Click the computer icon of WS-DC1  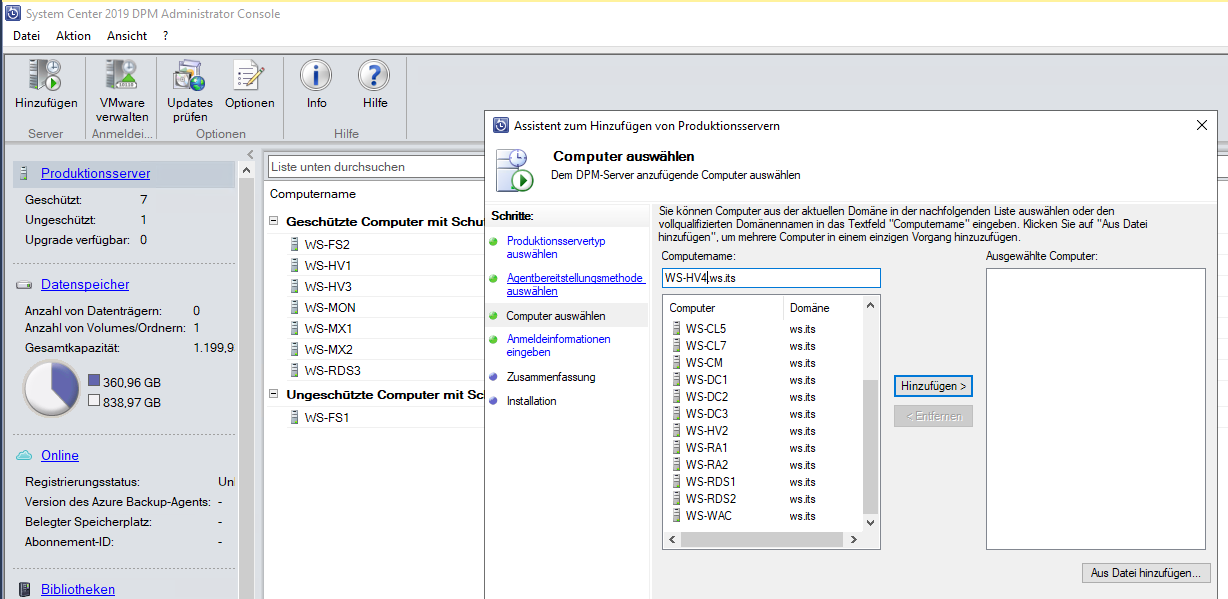pos(676,379)
